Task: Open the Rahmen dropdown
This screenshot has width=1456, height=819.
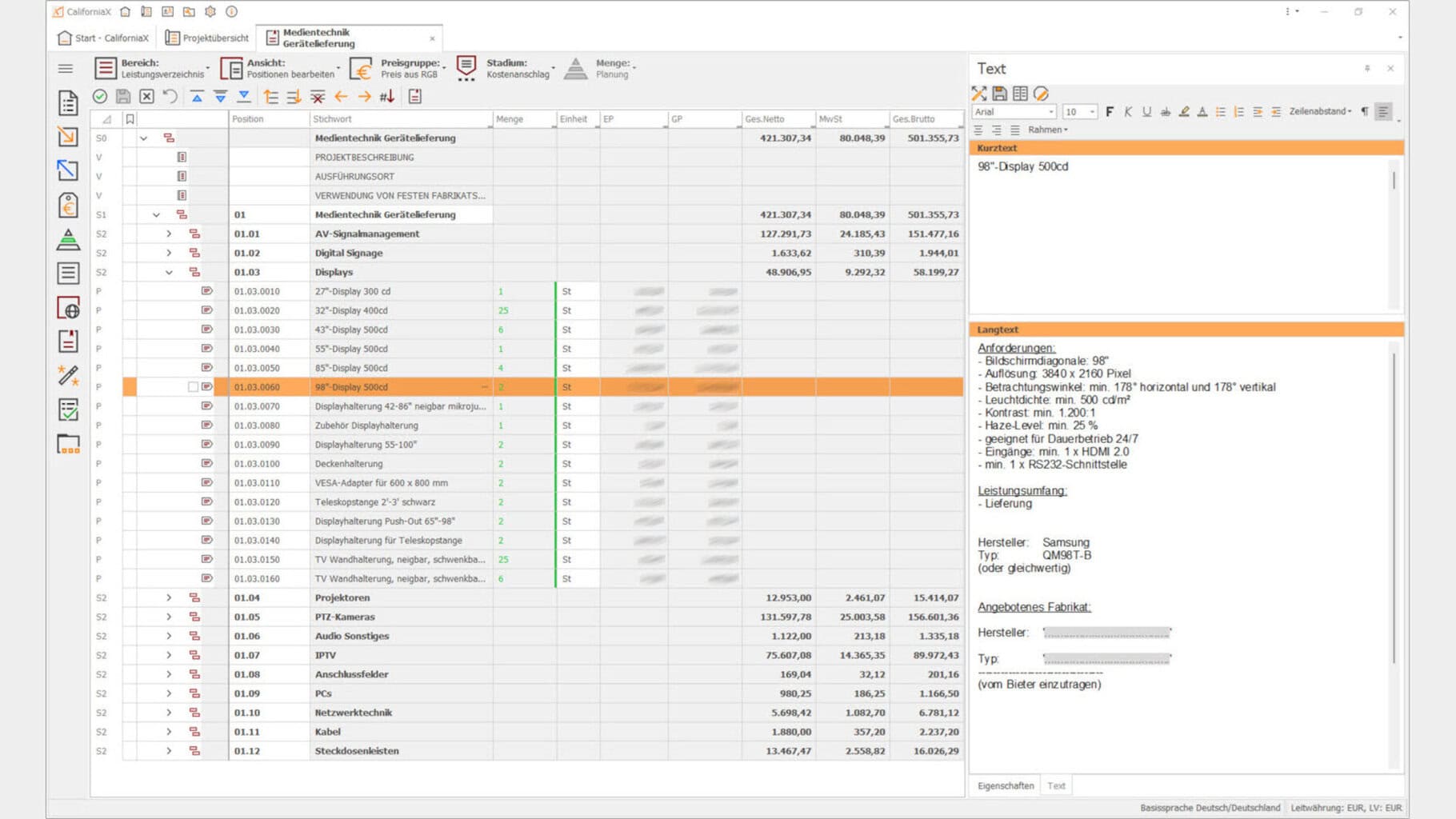Action: (1048, 130)
